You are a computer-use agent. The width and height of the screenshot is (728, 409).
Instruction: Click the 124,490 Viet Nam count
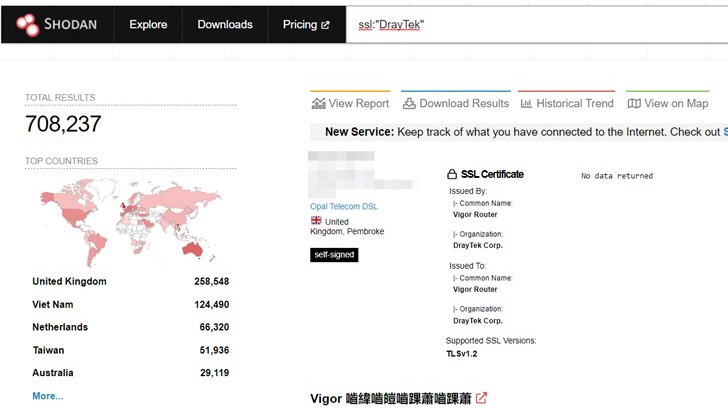tap(212, 305)
